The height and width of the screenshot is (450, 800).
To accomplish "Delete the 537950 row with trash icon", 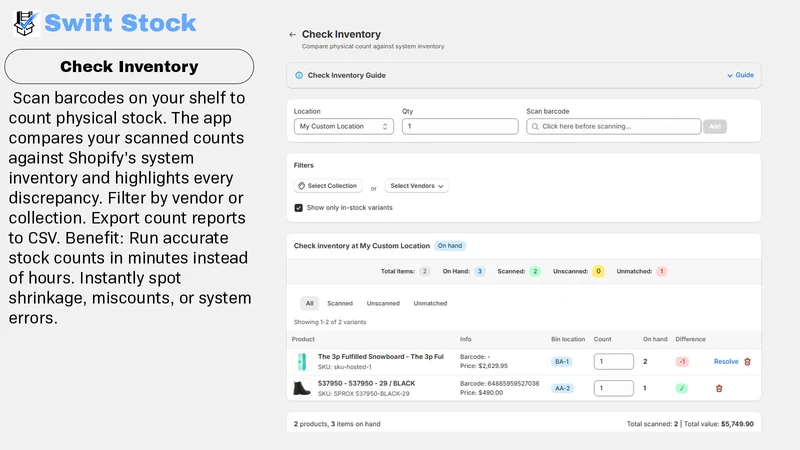I will pos(719,388).
